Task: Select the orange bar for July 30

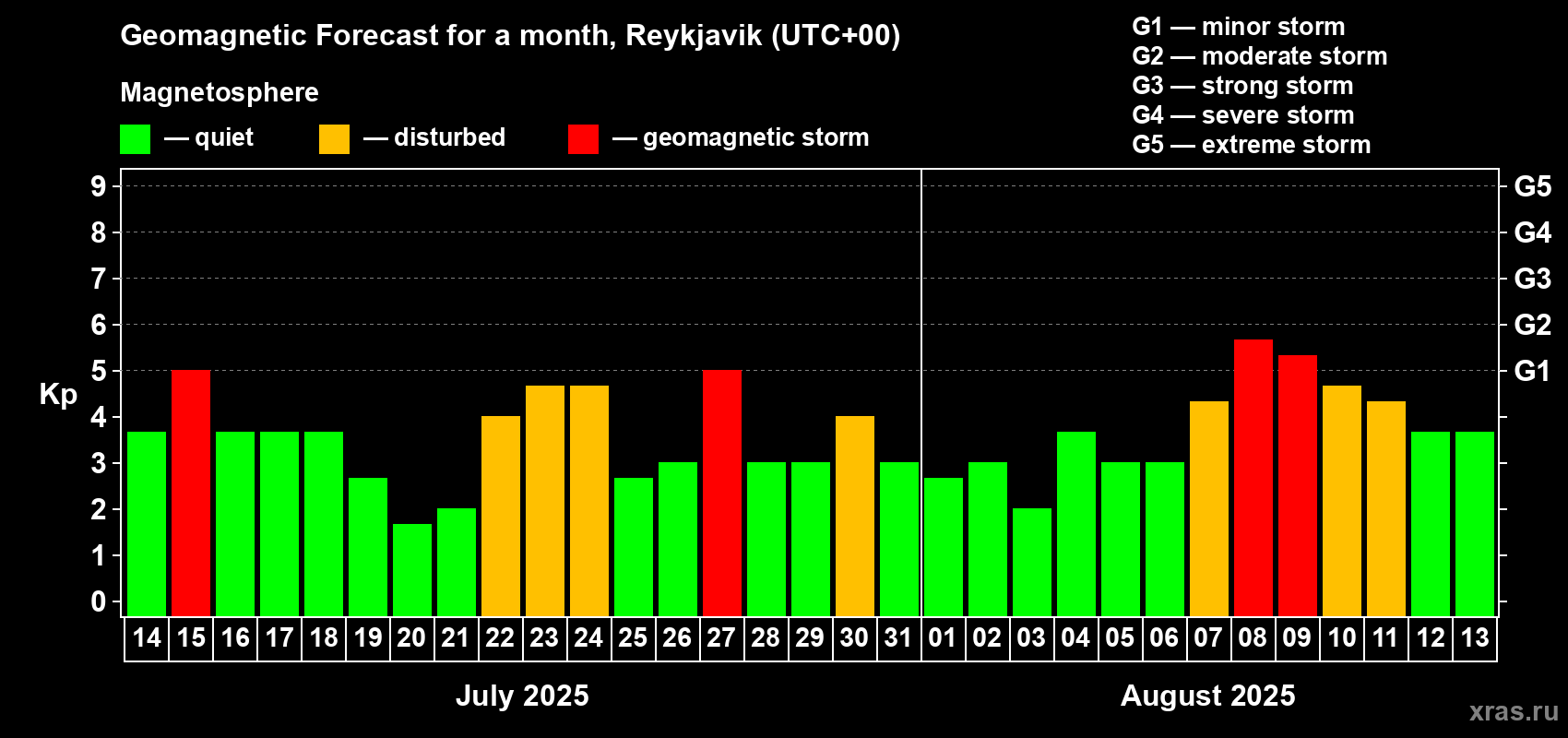Action: click(x=855, y=516)
